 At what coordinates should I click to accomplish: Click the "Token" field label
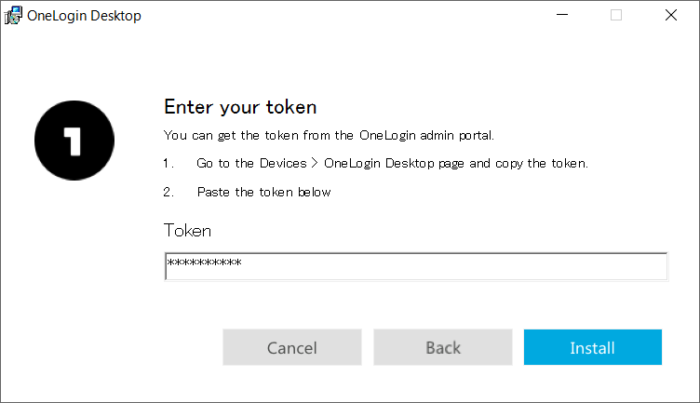[188, 231]
